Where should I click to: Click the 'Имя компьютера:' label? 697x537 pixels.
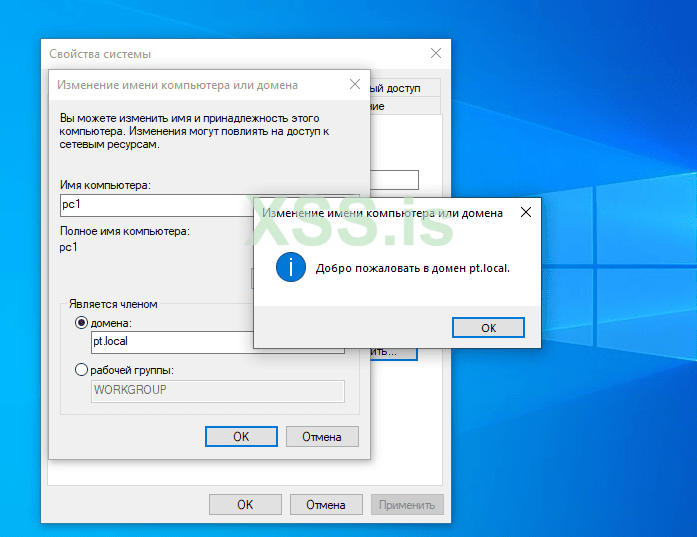coord(105,185)
